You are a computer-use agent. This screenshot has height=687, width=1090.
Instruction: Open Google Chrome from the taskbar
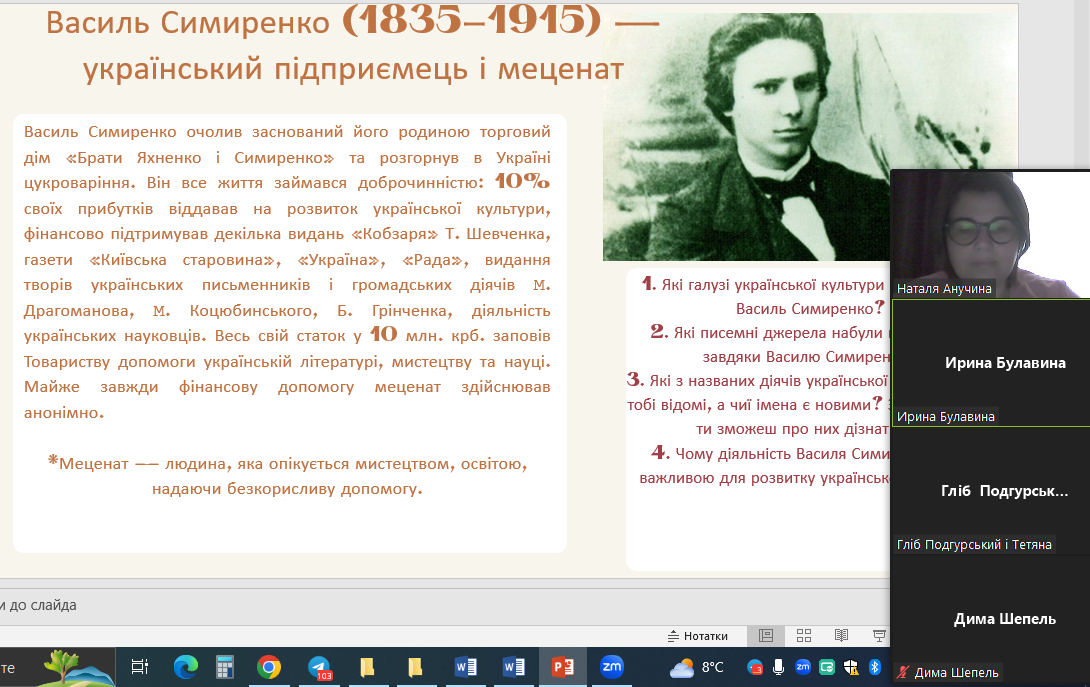coord(268,668)
